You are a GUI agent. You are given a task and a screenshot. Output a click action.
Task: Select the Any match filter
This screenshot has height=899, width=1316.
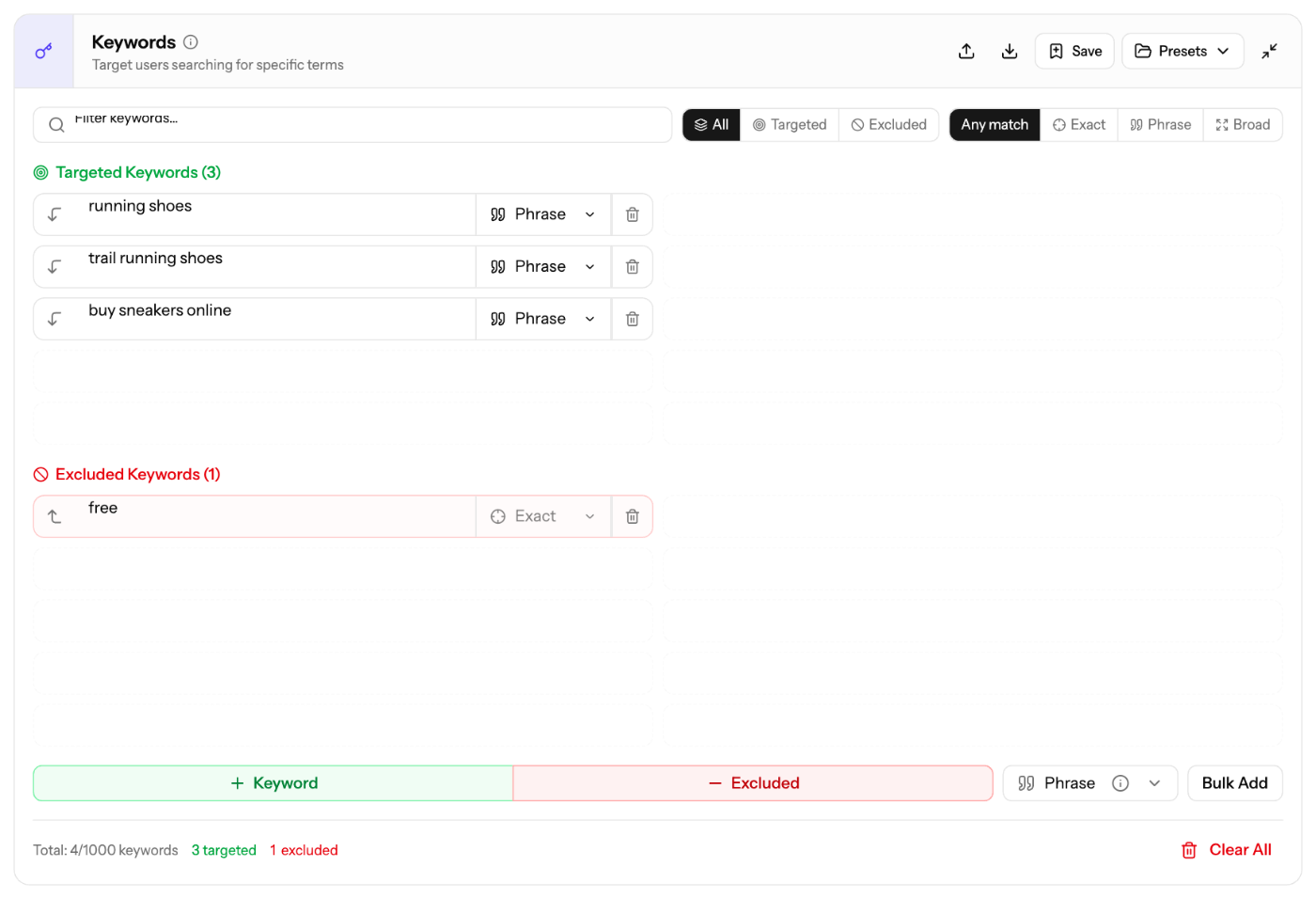coord(995,124)
